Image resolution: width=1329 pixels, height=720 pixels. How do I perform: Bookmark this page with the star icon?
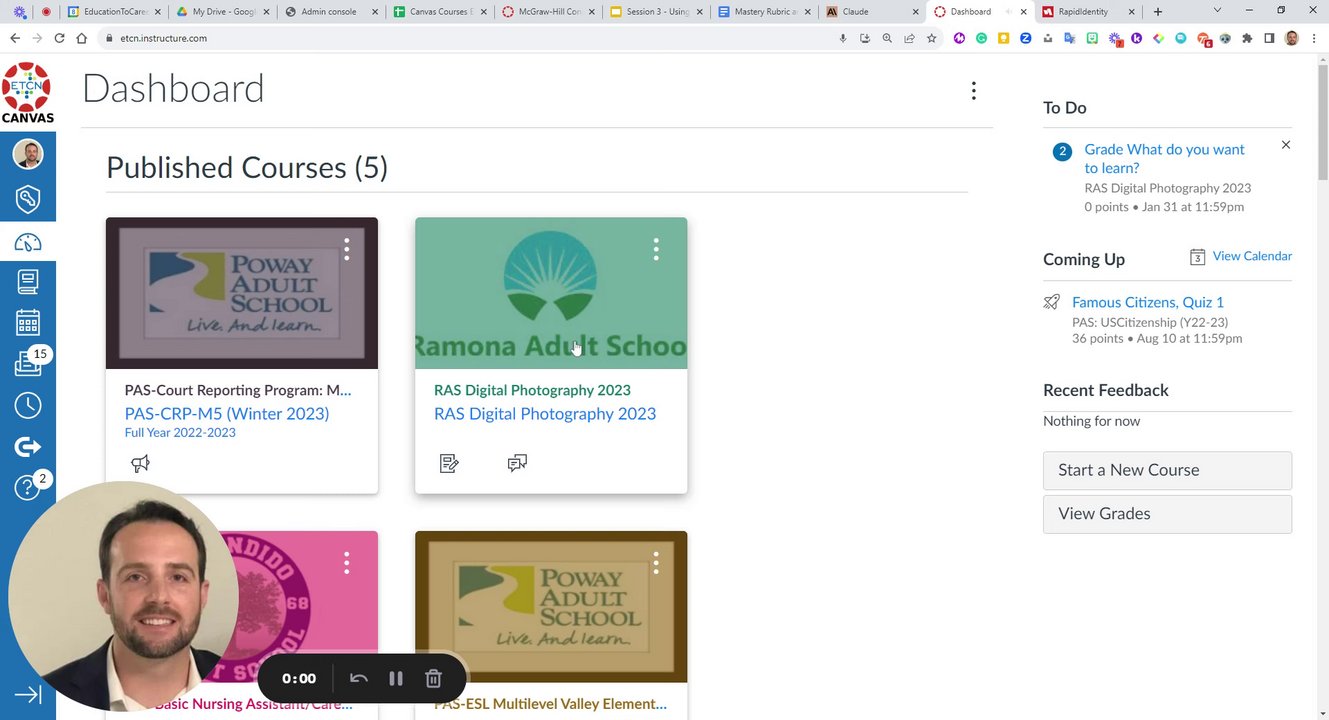pos(931,38)
